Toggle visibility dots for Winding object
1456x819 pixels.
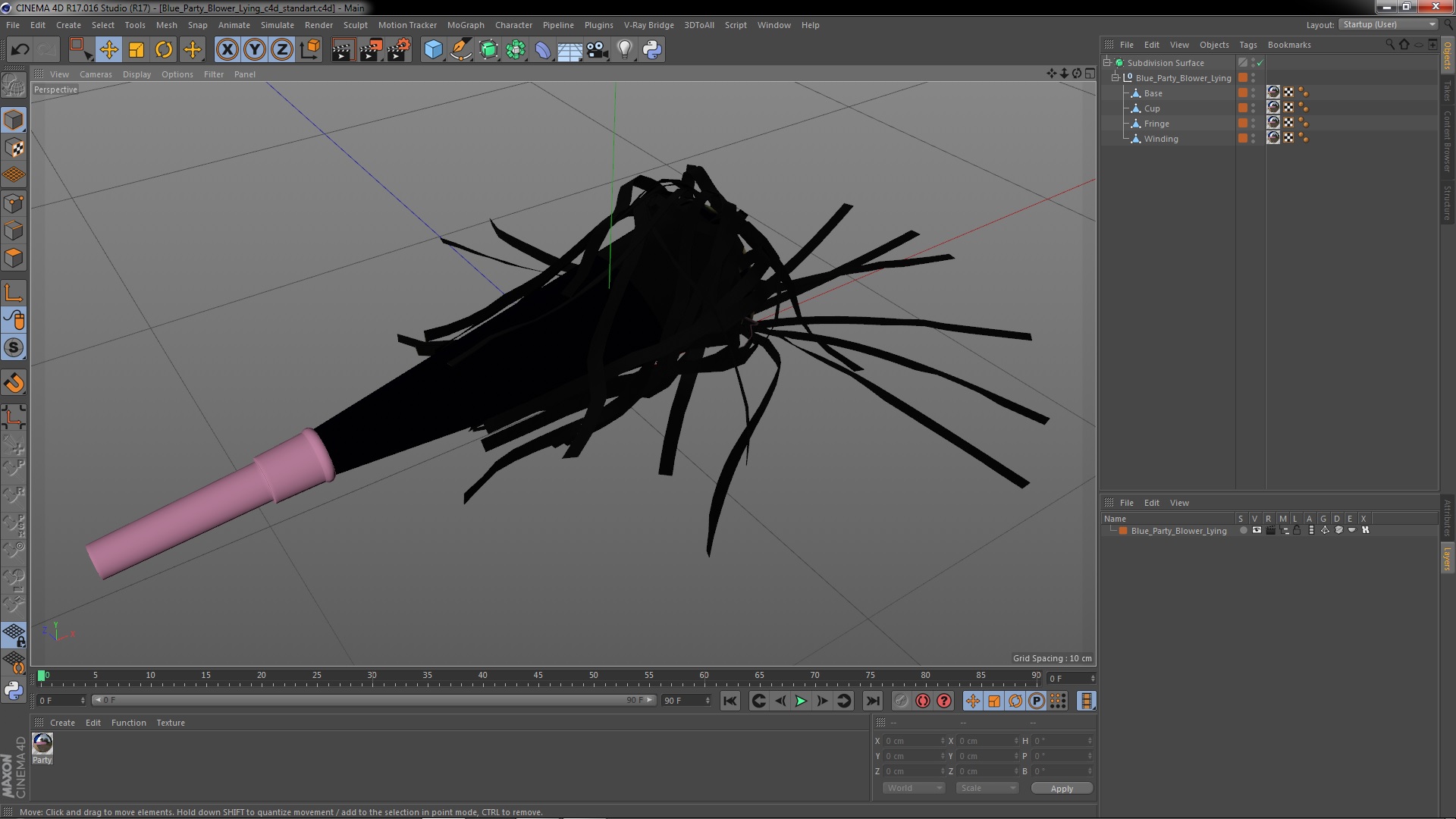coord(1253,138)
